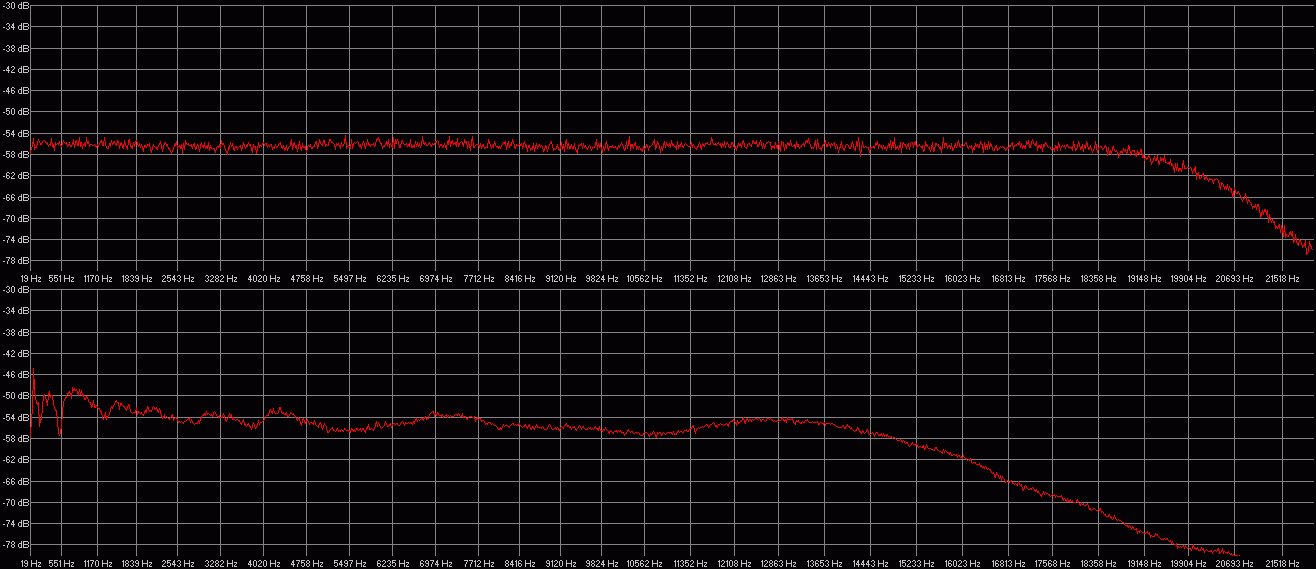Click the 5497 Hz label under upper graph

(x=350, y=279)
